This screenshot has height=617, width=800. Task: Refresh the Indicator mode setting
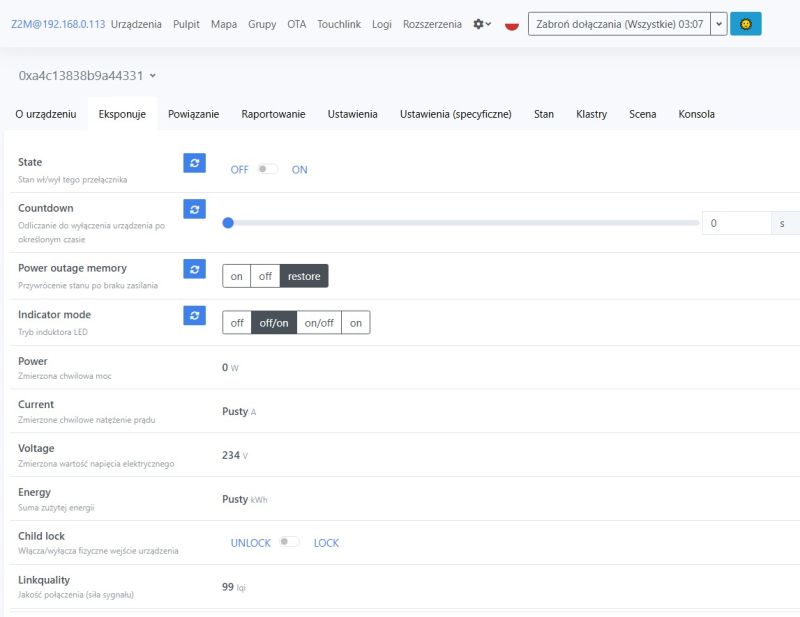(194, 316)
